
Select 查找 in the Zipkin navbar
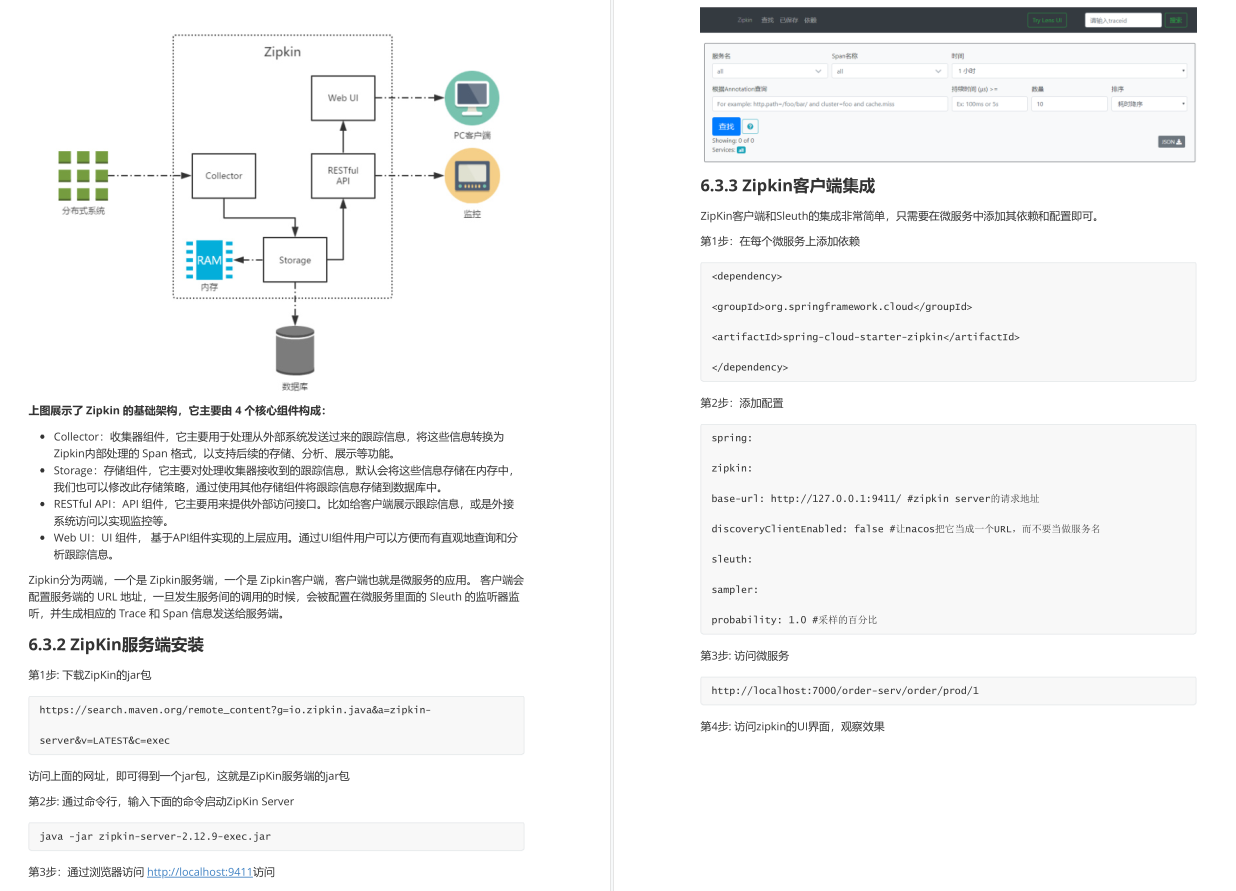[x=767, y=20]
